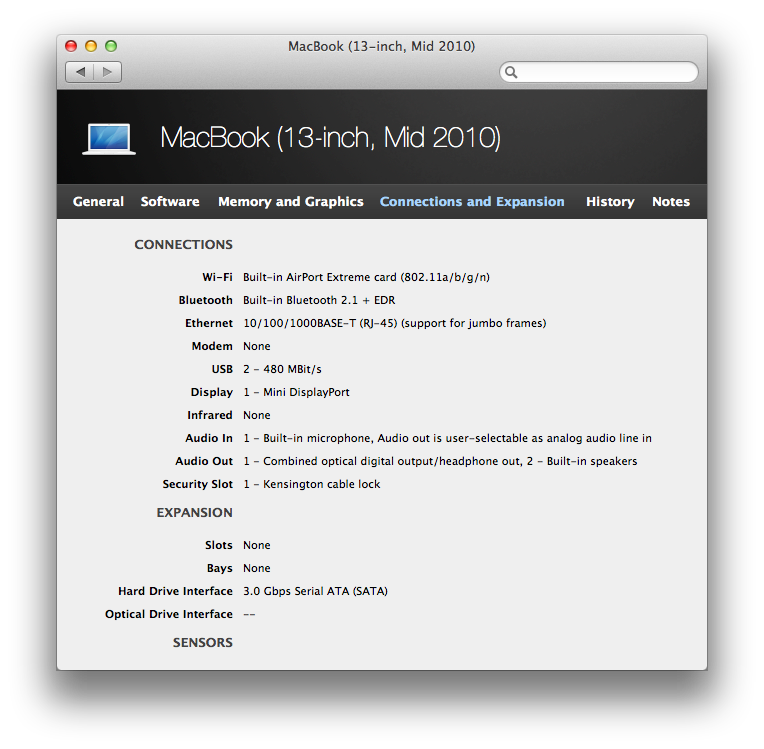Click the Audio Out label
The height and width of the screenshot is (749, 764).
click(x=204, y=461)
